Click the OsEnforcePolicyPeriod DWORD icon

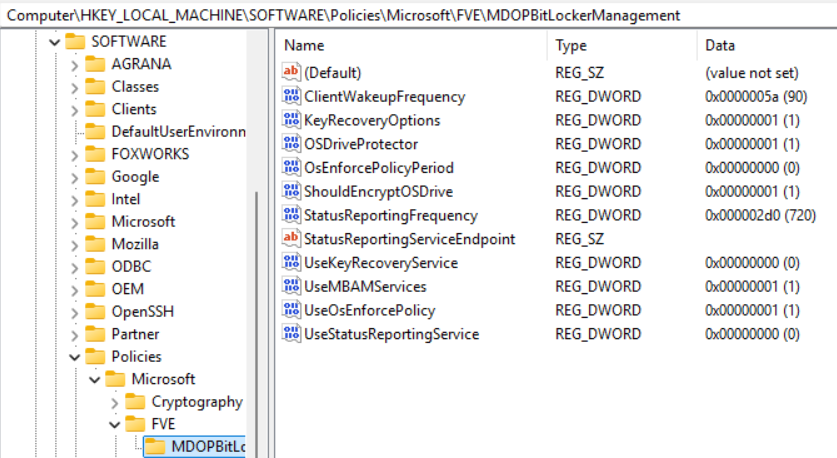tap(291, 167)
